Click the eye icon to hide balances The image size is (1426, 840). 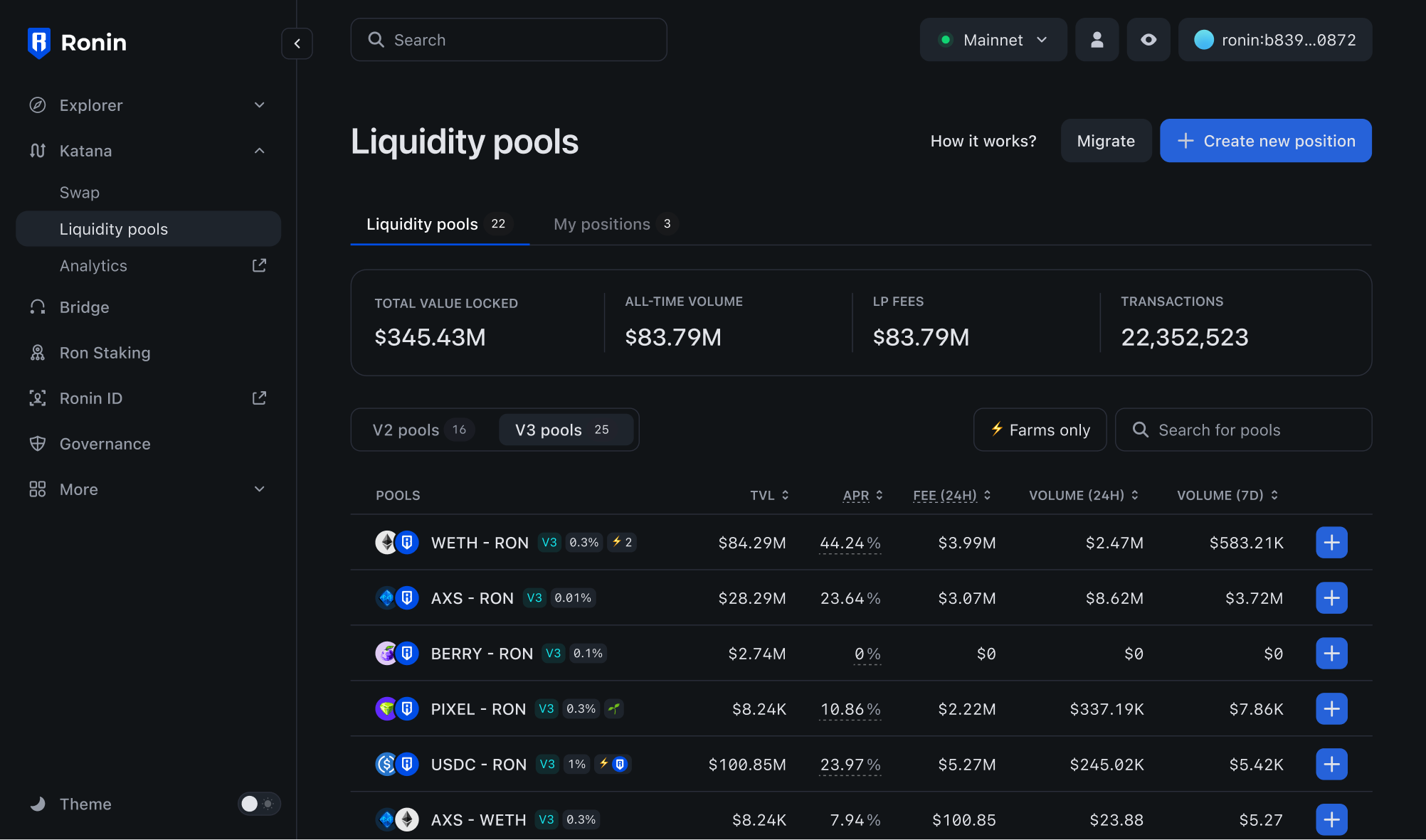pos(1148,40)
